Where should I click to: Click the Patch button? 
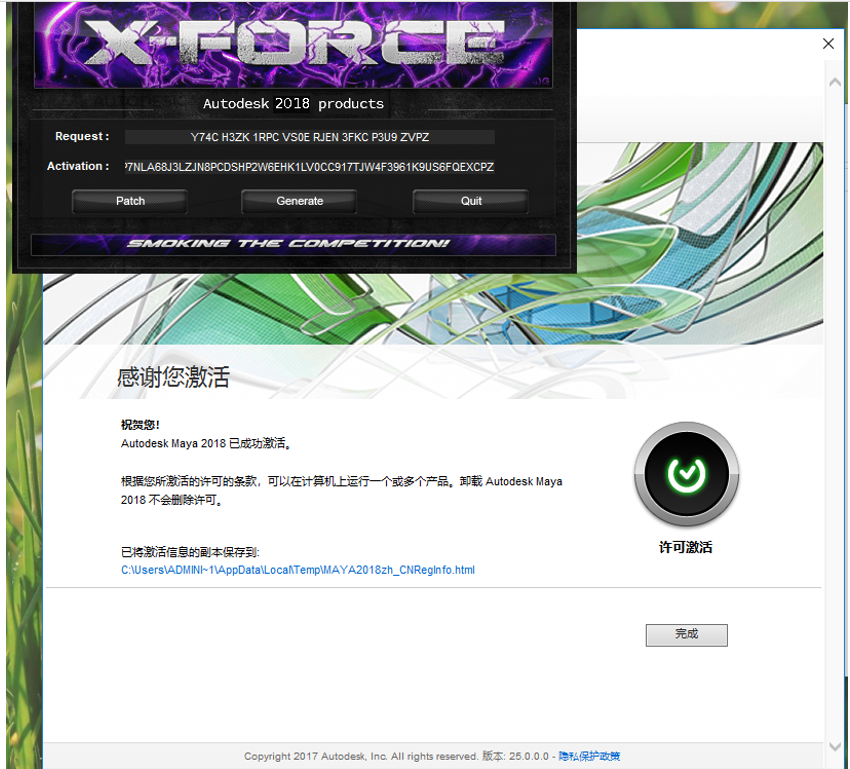(130, 201)
